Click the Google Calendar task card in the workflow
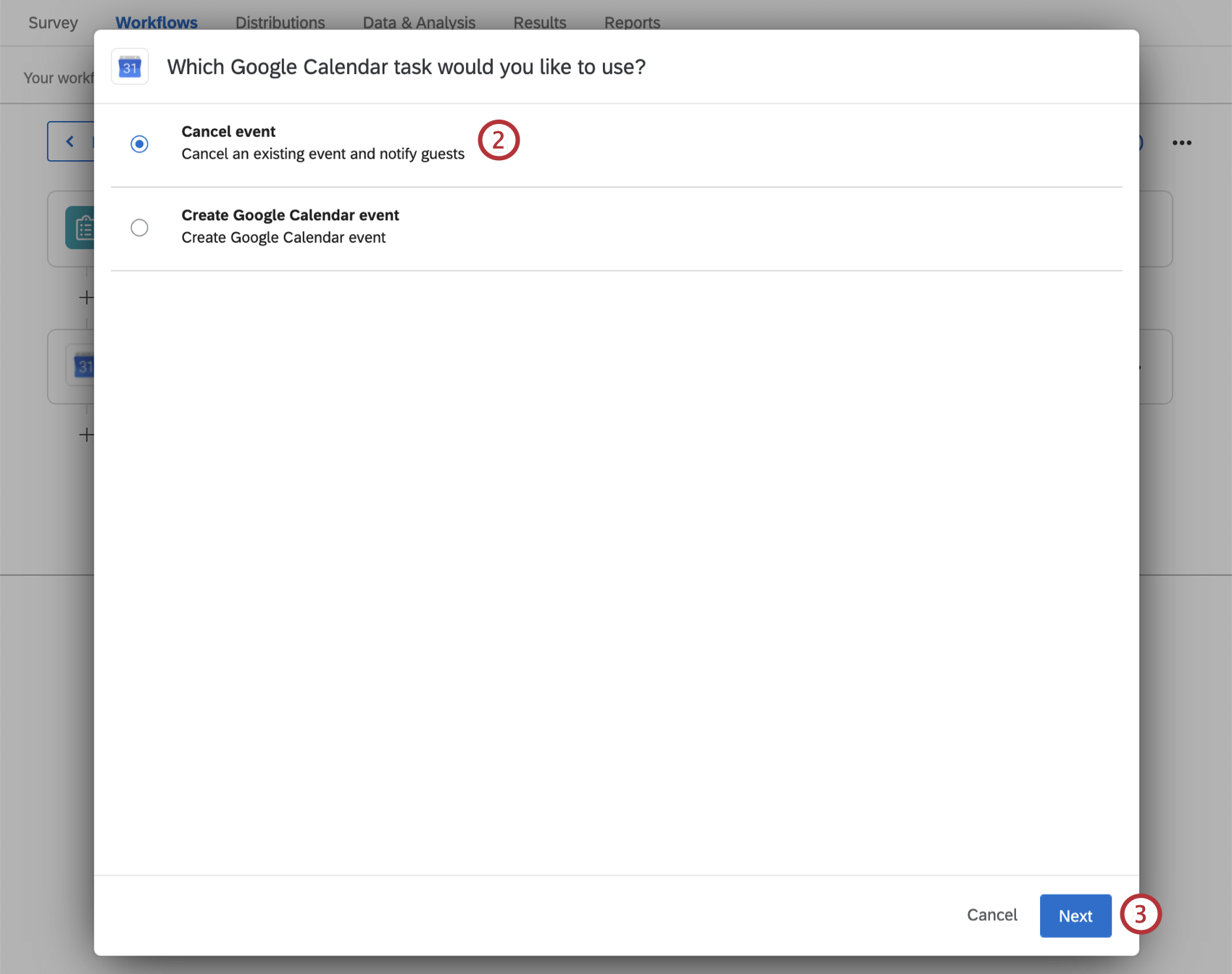This screenshot has height=974, width=1232. pos(84,366)
